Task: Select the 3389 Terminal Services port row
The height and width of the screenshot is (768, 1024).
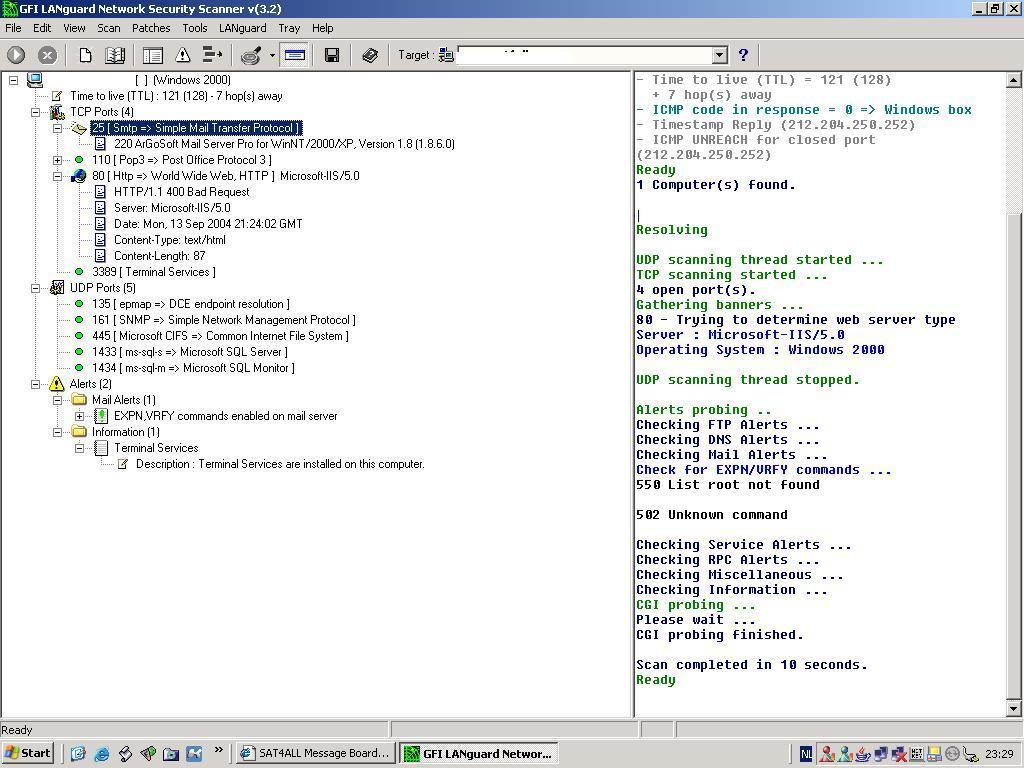Action: pyautogui.click(x=153, y=272)
